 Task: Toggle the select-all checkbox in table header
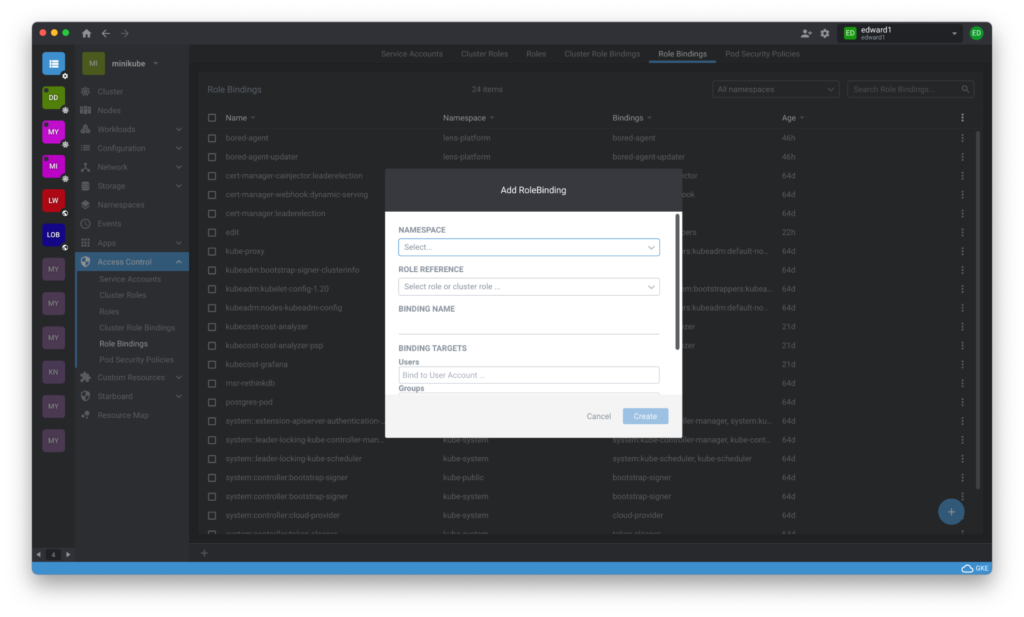click(x=212, y=118)
